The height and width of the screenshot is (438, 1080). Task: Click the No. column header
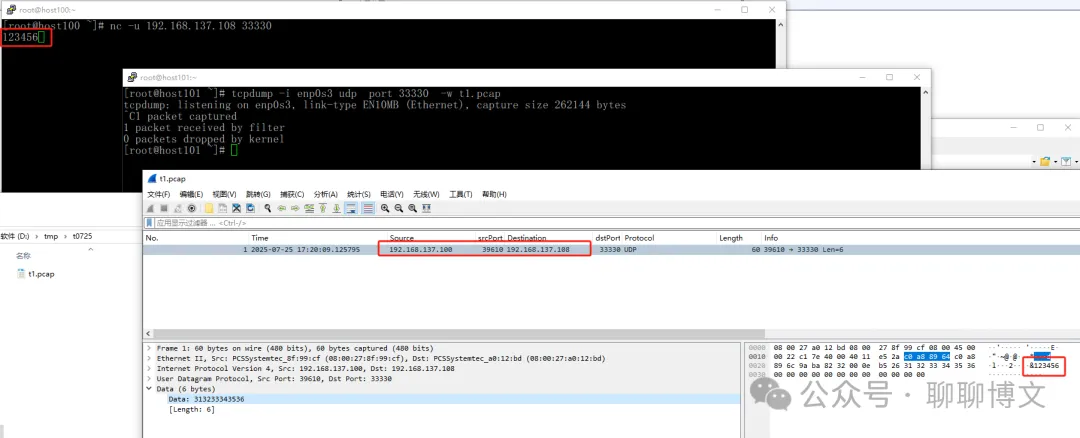pos(152,238)
